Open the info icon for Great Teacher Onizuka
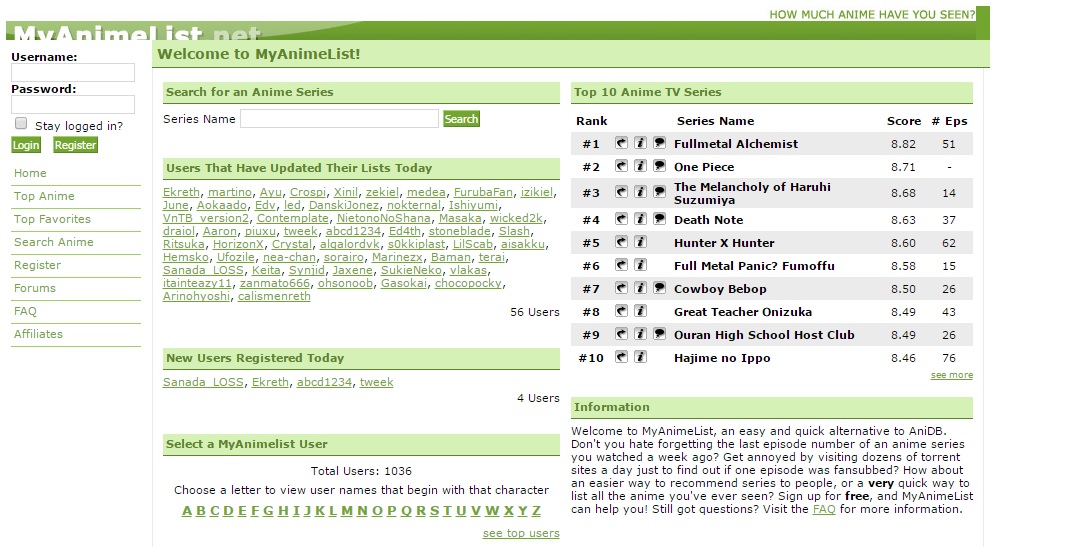The image size is (1073, 547). tap(641, 311)
